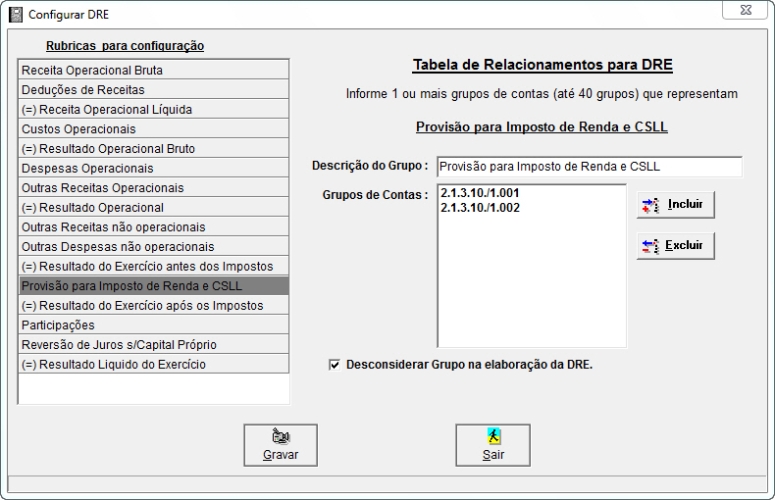Click the Sair exit button
This screenshot has width=775, height=500.
tap(493, 445)
